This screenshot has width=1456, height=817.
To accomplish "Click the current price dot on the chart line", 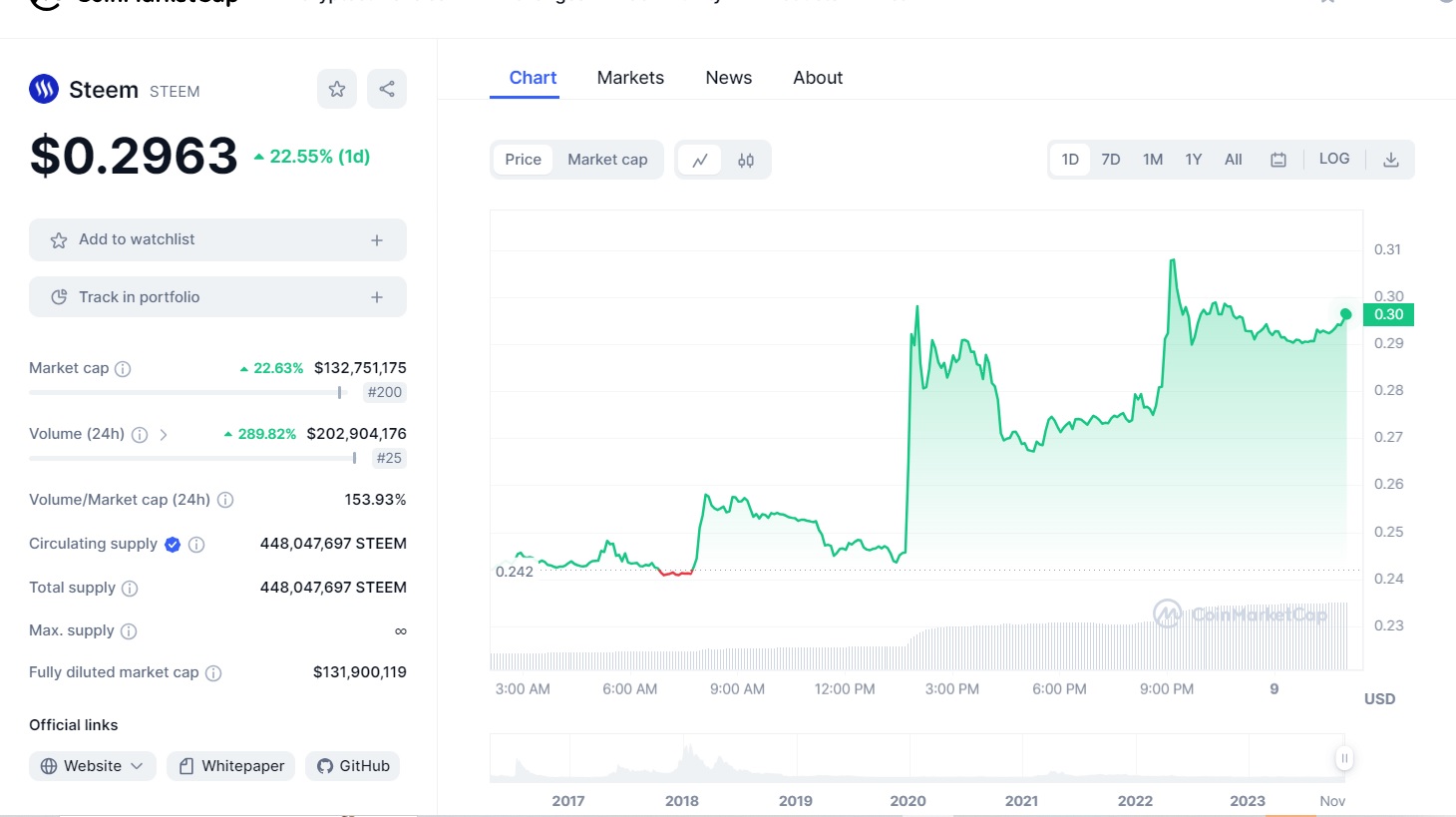I will [x=1345, y=314].
